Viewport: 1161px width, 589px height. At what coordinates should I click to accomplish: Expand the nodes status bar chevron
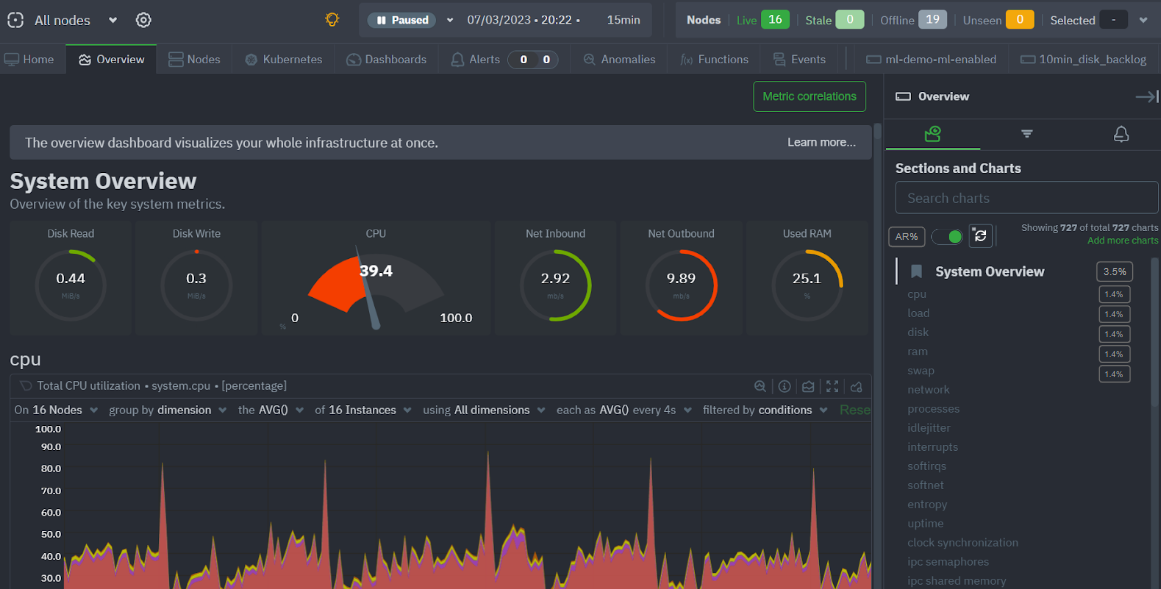pos(1144,20)
